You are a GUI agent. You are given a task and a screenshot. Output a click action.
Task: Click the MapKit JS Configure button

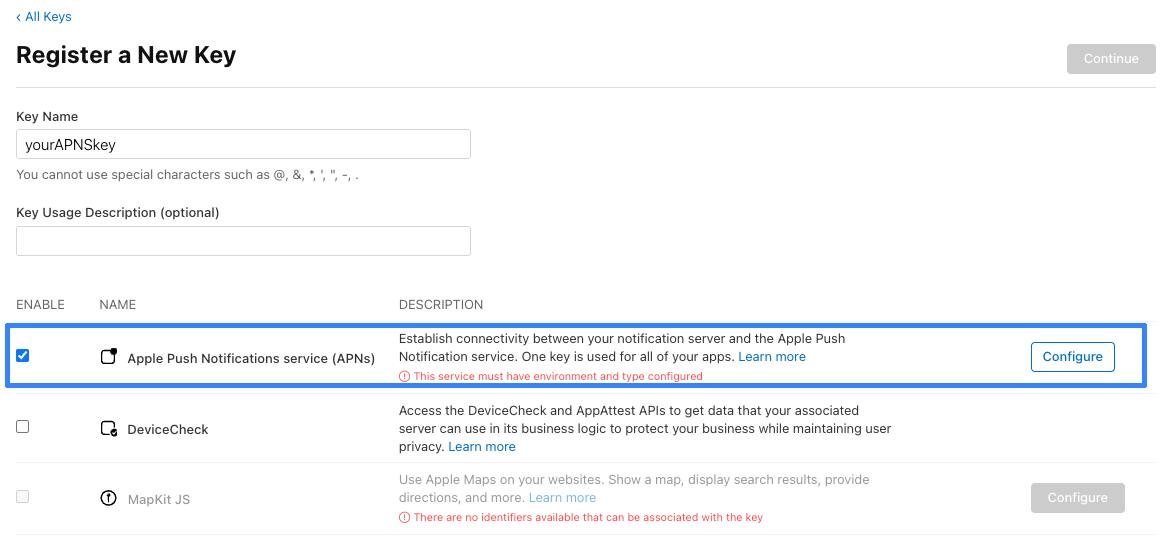point(1077,498)
